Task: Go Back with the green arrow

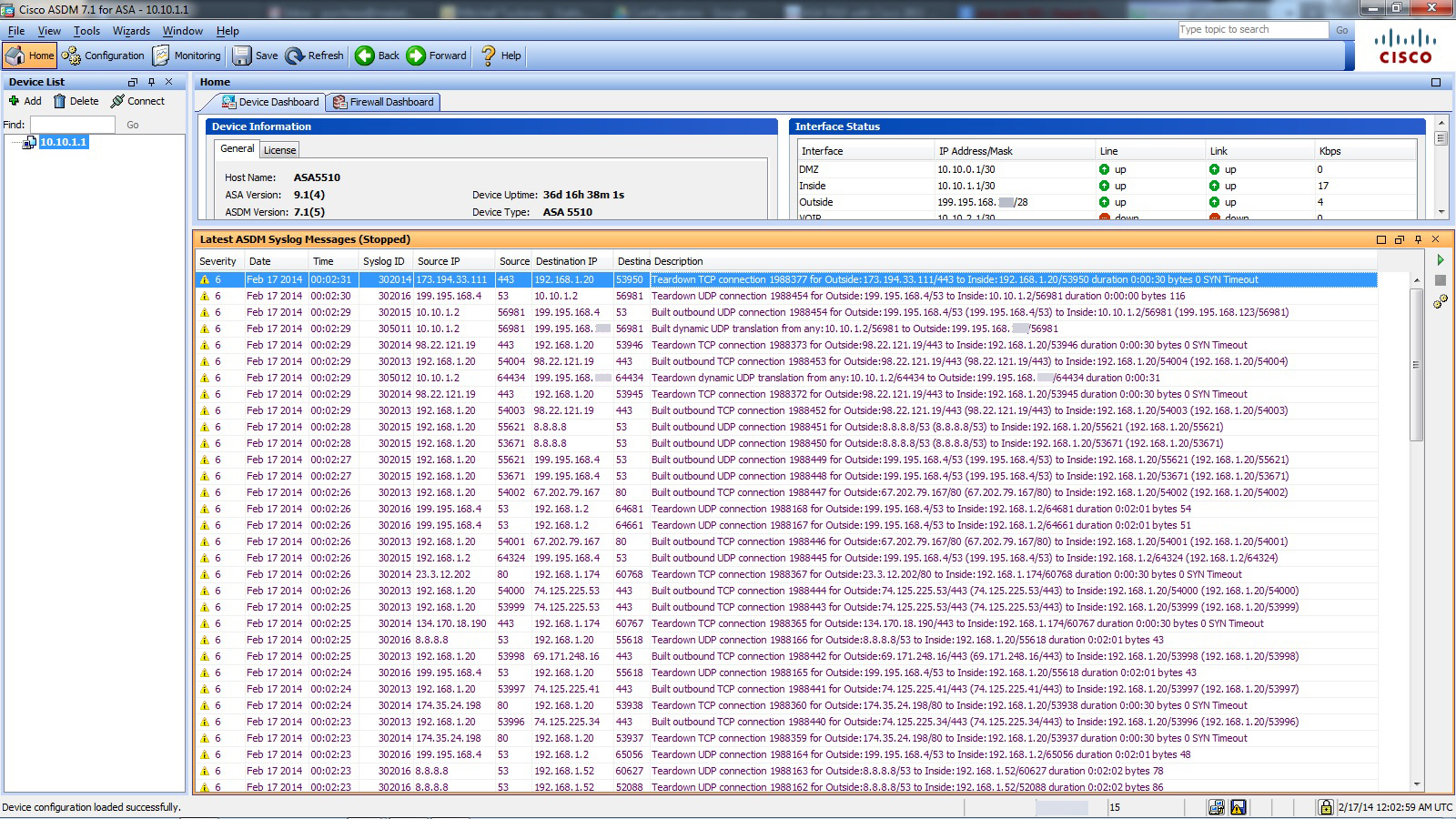Action: point(377,56)
